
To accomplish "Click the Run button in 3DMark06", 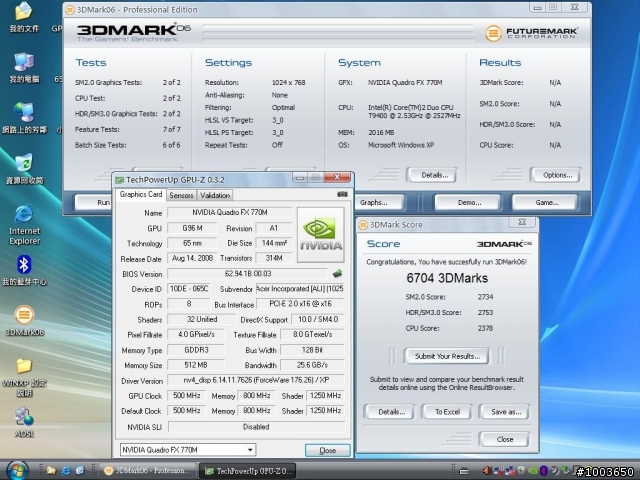I will pos(94,202).
